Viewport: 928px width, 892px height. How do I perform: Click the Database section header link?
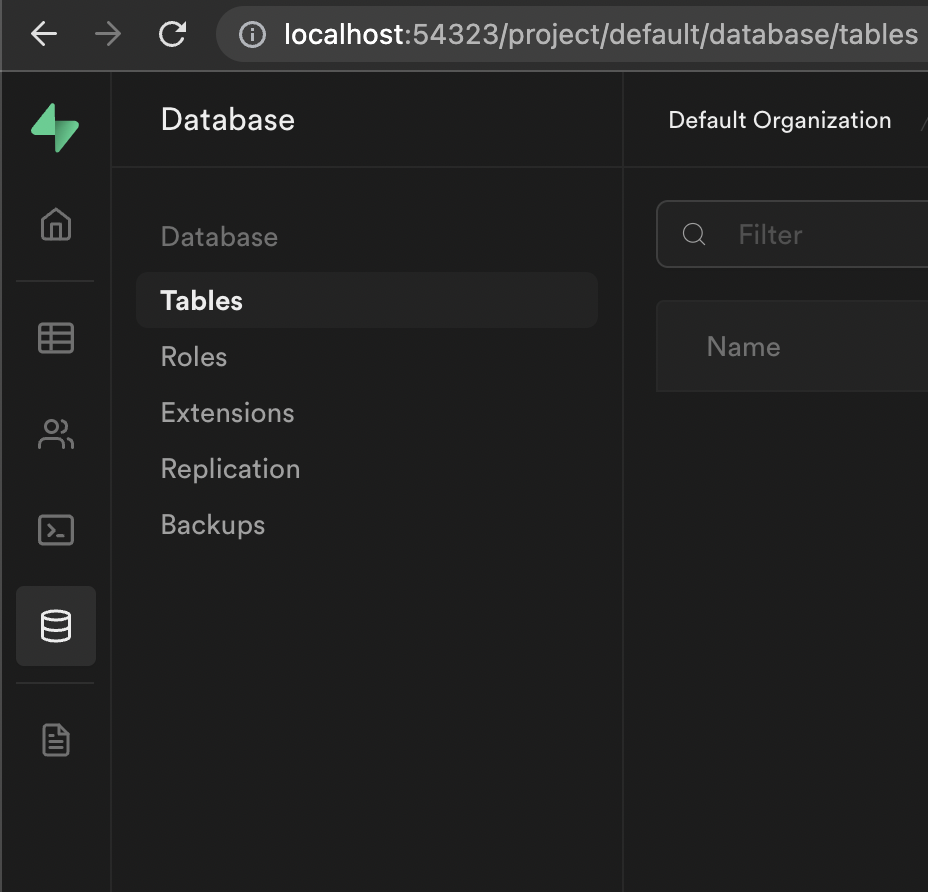click(x=219, y=236)
